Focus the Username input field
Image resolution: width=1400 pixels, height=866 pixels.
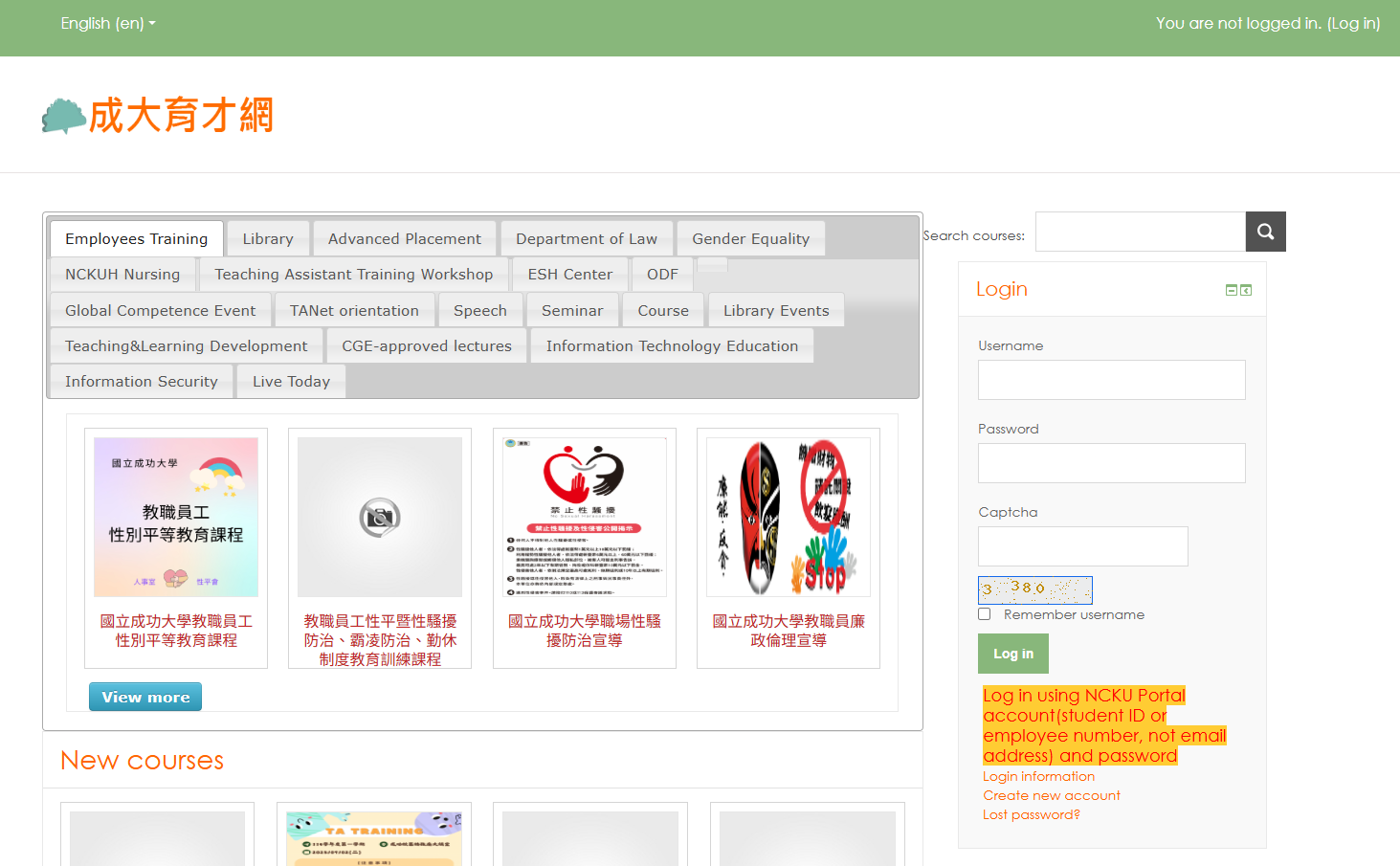tap(1111, 380)
